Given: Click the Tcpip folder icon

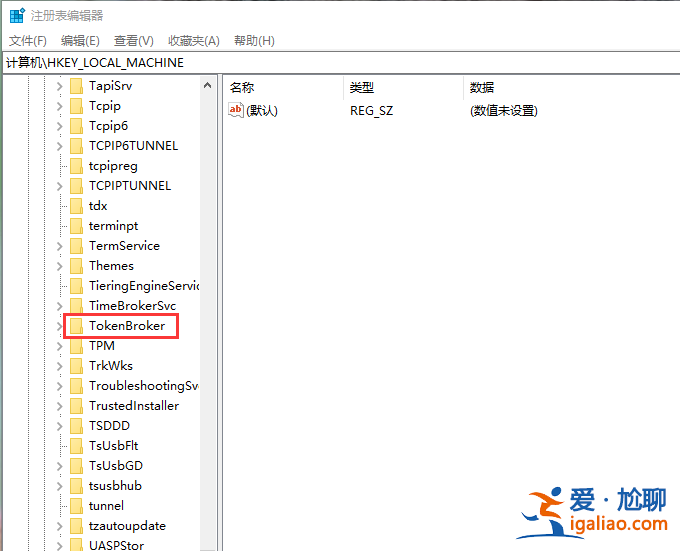Looking at the screenshot, I should [76, 106].
